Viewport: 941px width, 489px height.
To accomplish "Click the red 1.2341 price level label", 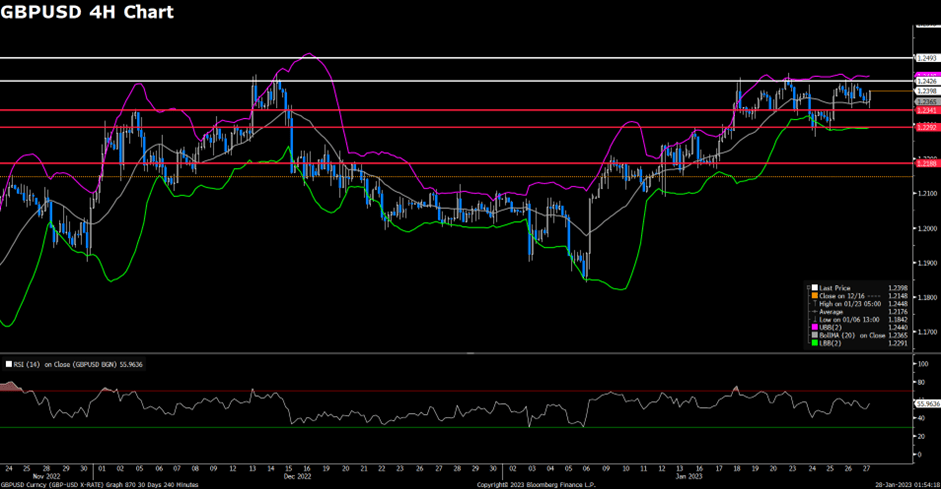I will click(927, 110).
